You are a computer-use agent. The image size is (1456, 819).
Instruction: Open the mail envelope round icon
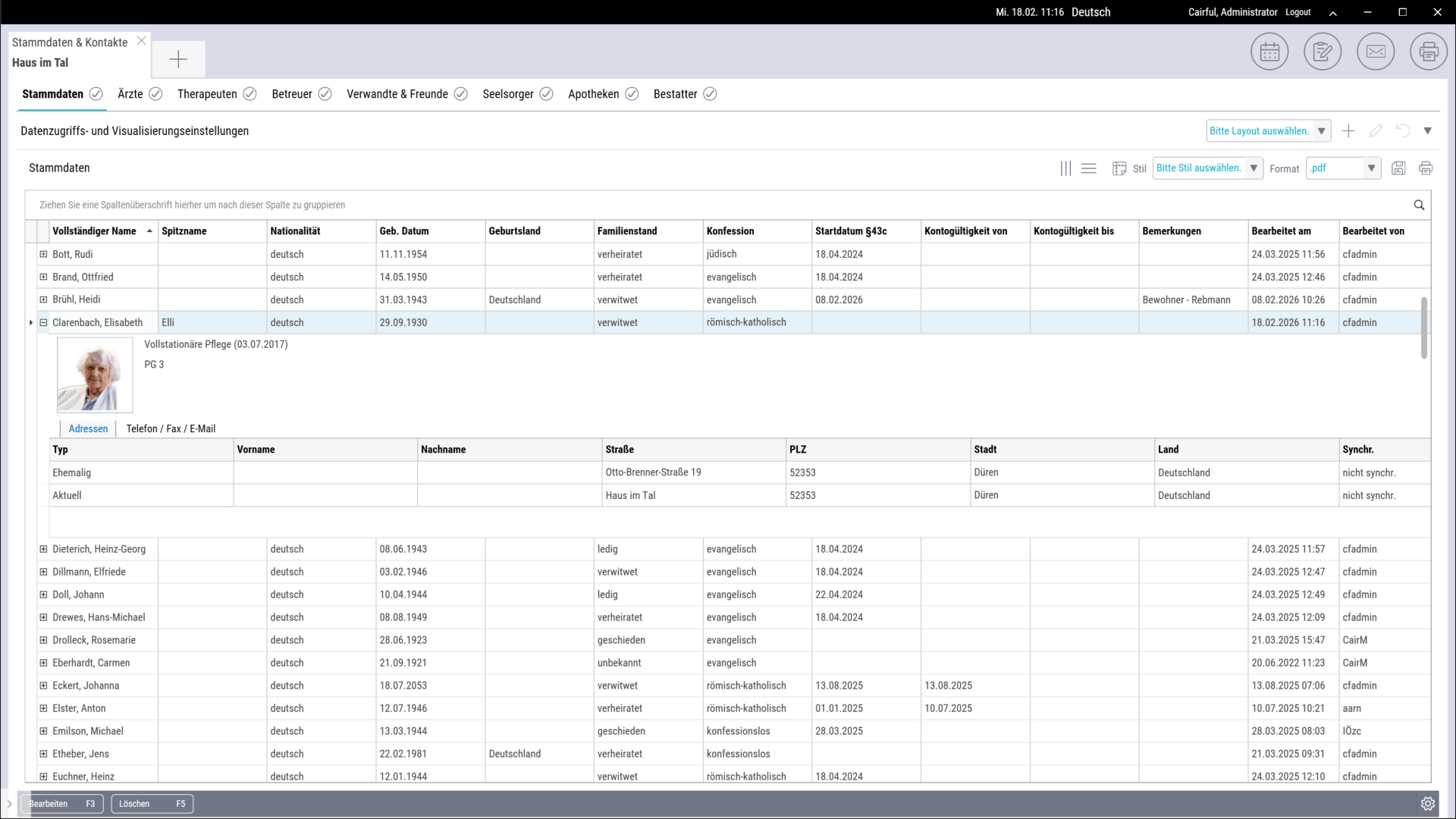click(1376, 52)
